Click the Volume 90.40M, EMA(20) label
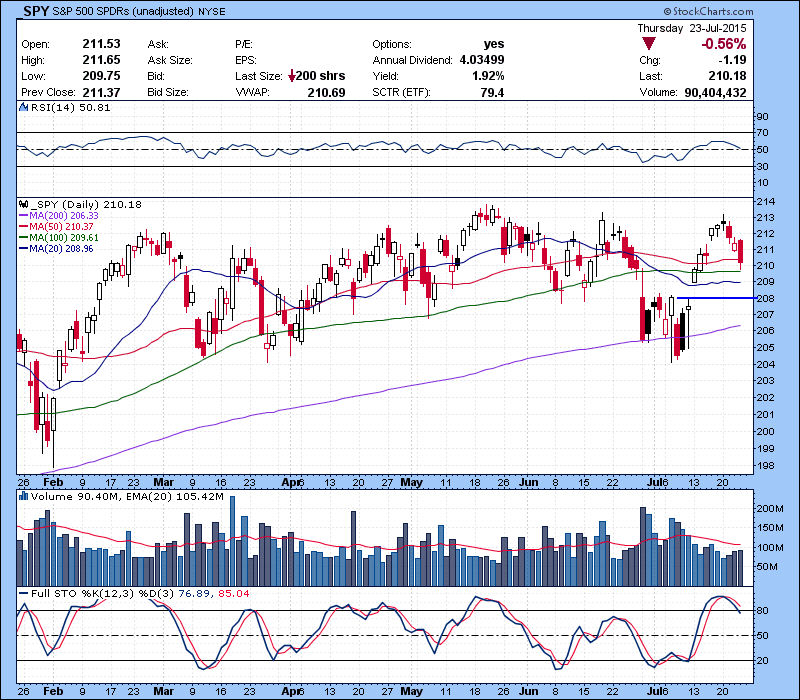The width and height of the screenshot is (800, 700). tap(127, 496)
